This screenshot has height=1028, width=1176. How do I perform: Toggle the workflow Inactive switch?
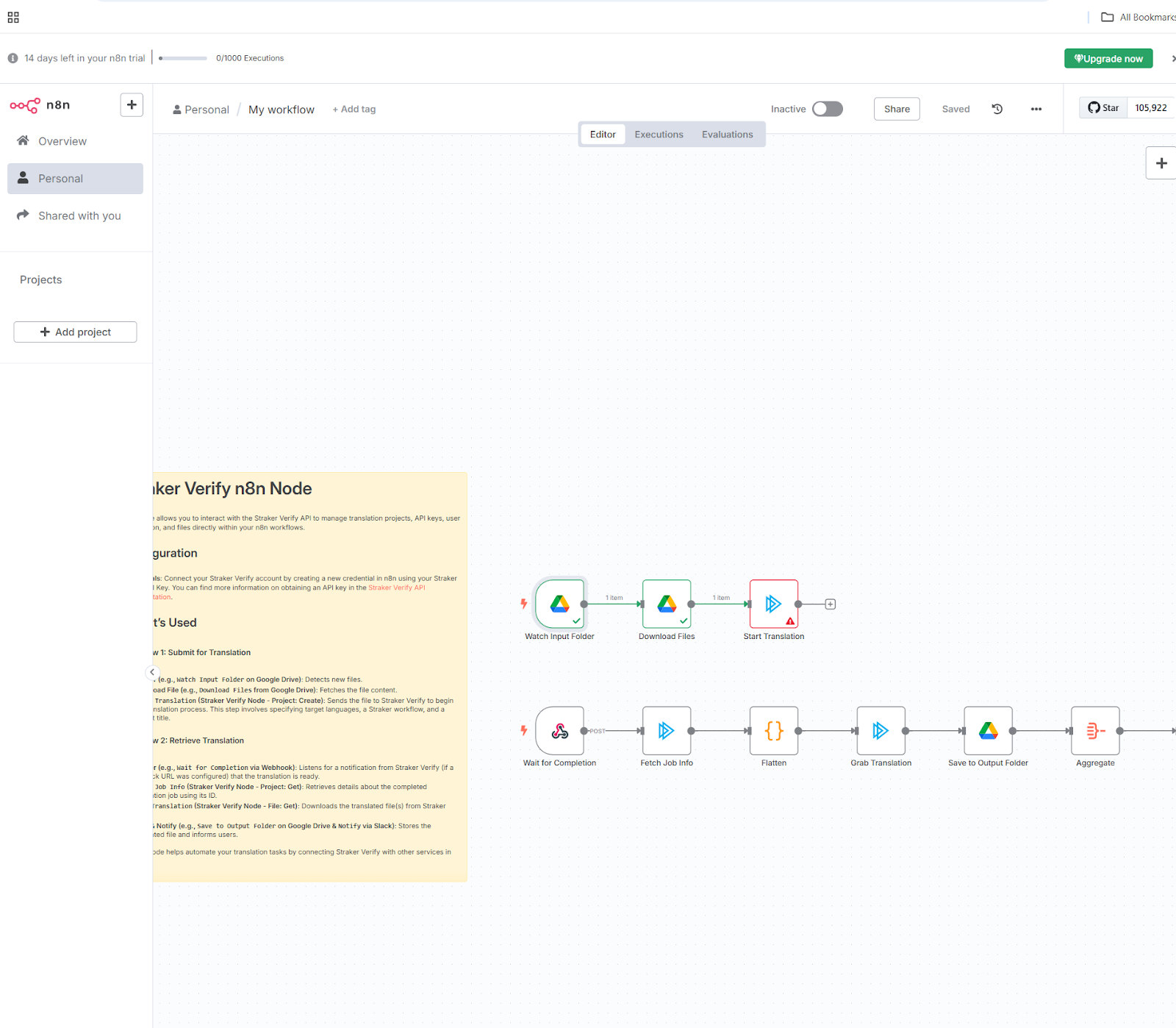click(827, 109)
